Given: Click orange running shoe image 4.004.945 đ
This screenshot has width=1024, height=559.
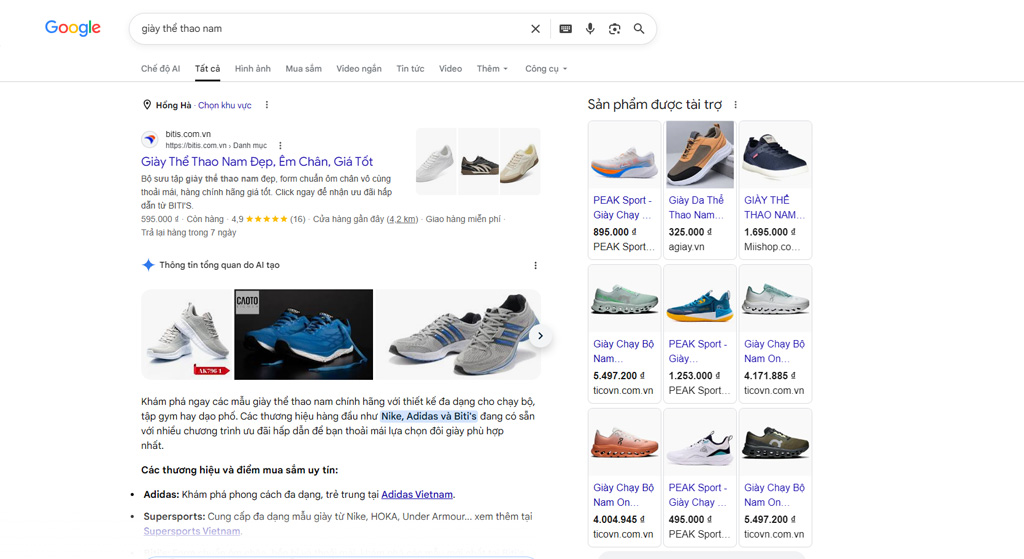Looking at the screenshot, I should click(624, 442).
